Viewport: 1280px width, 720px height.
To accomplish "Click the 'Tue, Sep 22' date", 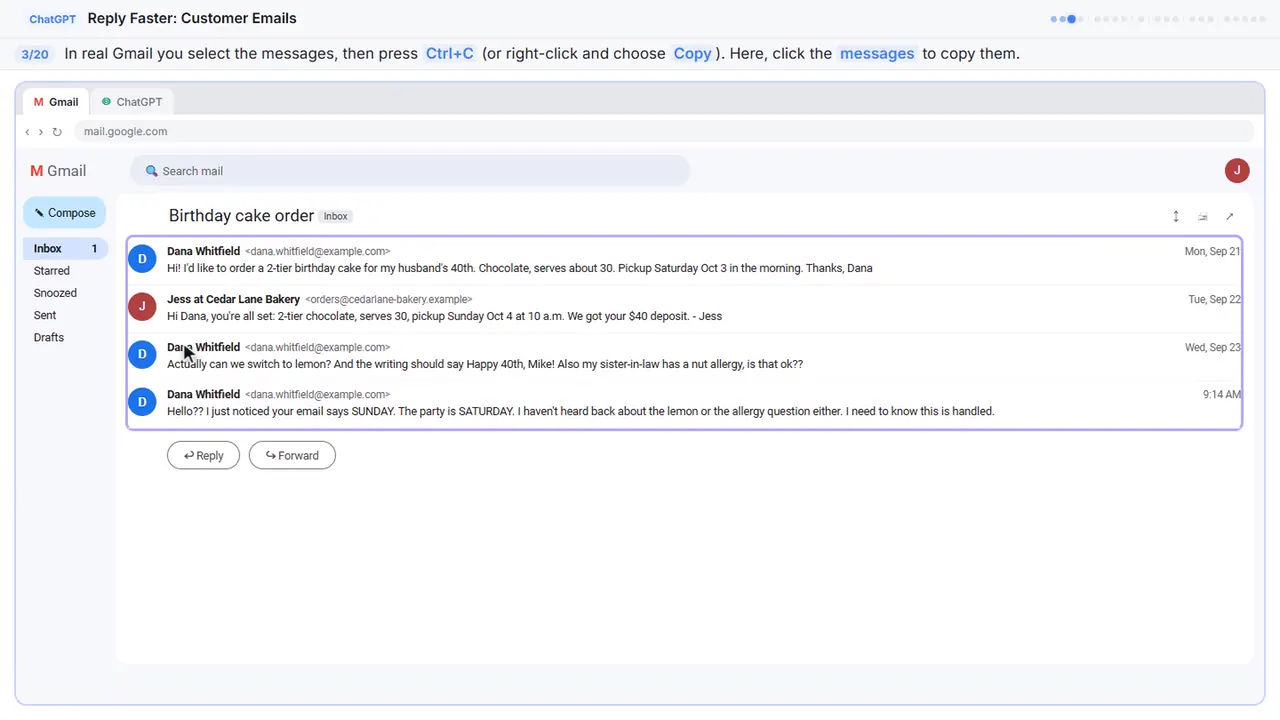I will point(1214,299).
